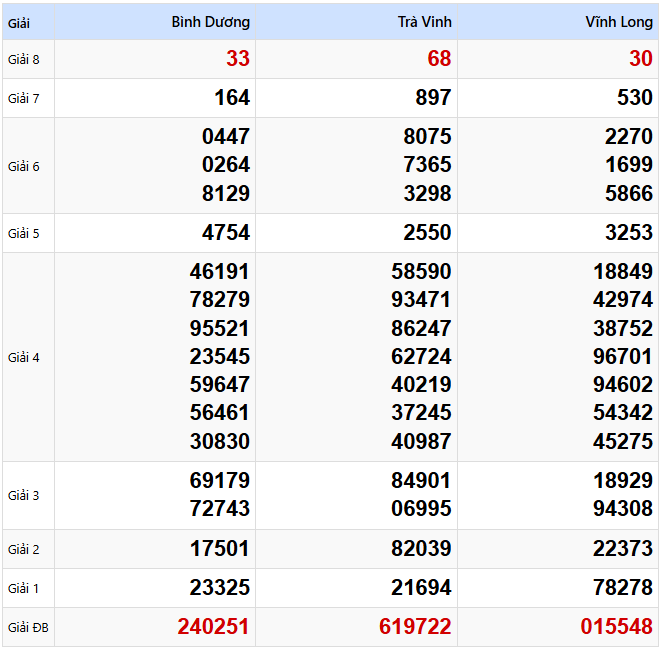The image size is (661, 650).
Task: Select Vĩnh Long Giải 8 number 30
Action: (x=640, y=59)
